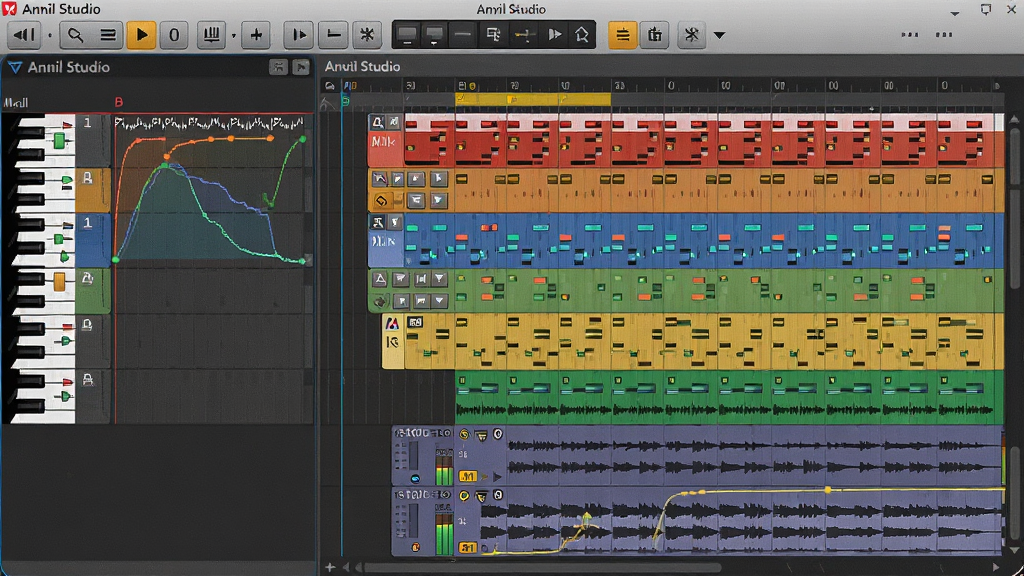Click the orange button on second purple track bottom
1024x576 pixels.
[468, 547]
